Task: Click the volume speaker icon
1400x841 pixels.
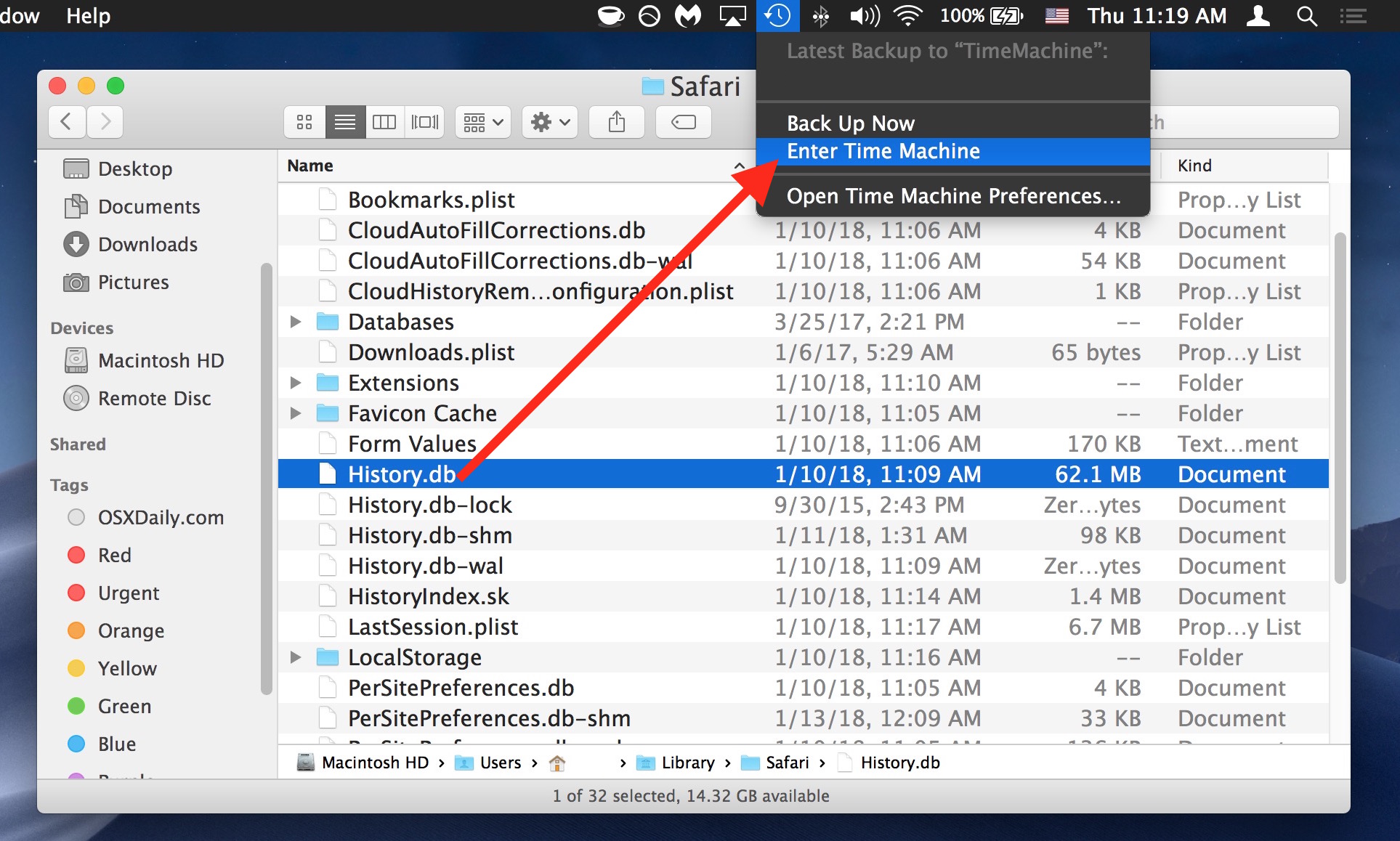Action: [x=864, y=15]
